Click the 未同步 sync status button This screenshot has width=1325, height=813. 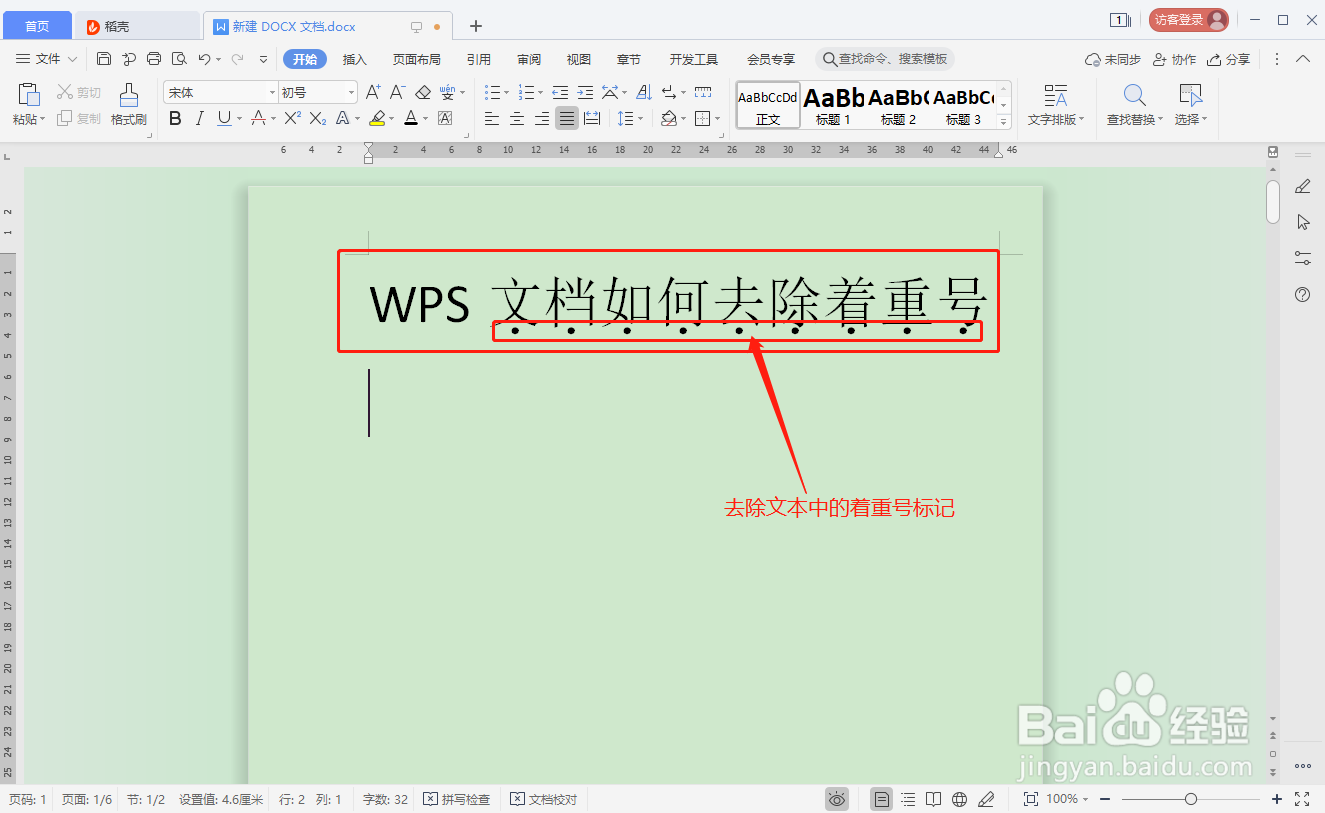click(x=1113, y=59)
